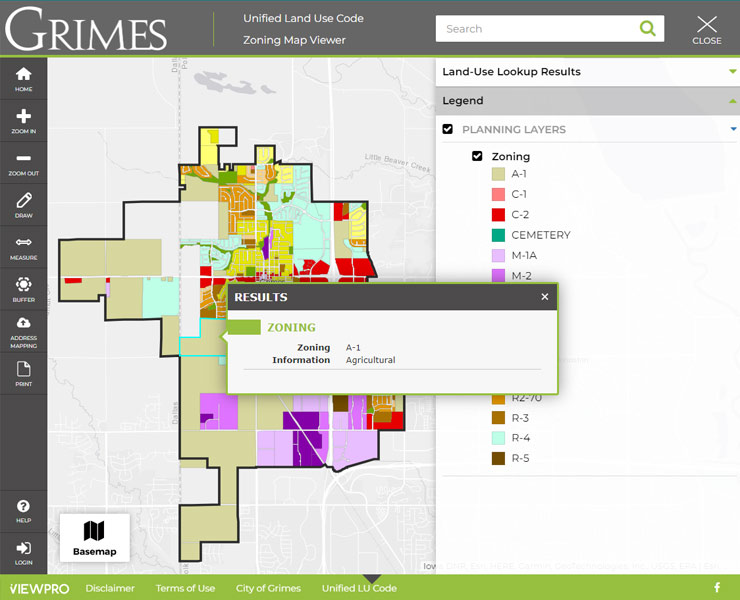
Task: Click the 'Unified Land Use Code' title
Action: (303, 18)
